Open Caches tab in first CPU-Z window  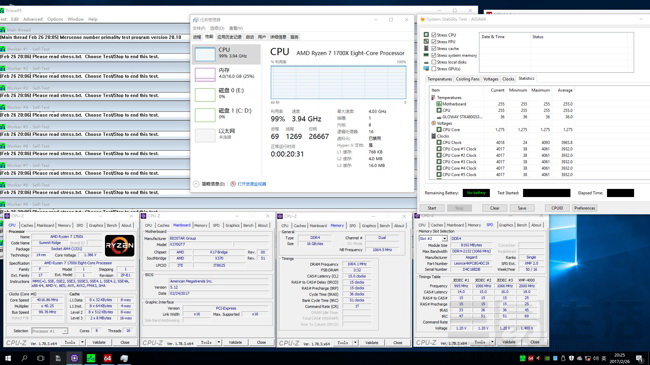[27, 225]
